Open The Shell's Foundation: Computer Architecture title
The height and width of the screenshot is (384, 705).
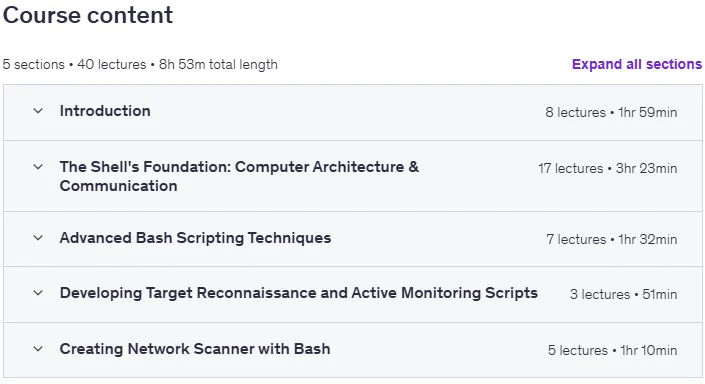239,176
